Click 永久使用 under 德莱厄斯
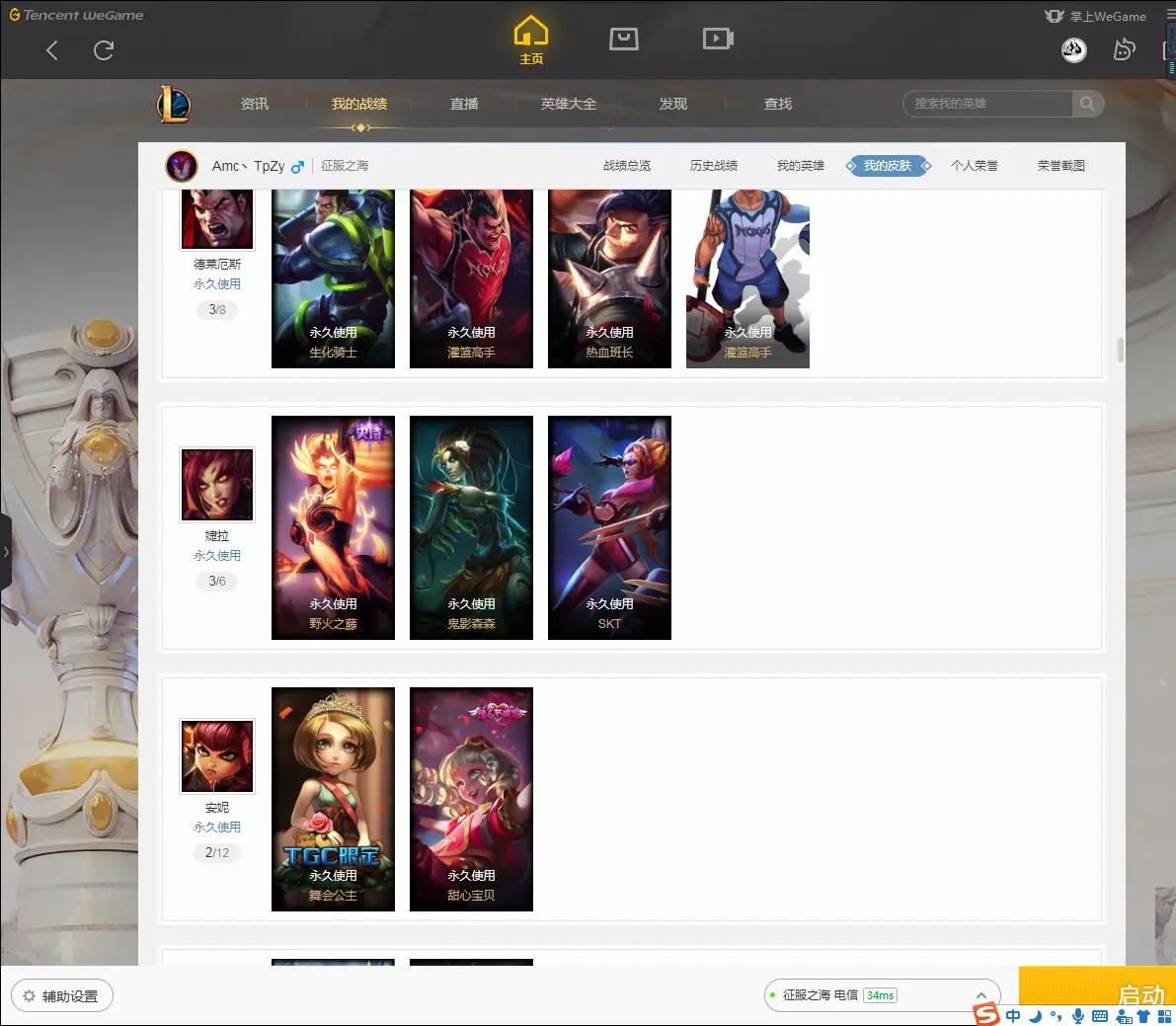Viewport: 1176px width, 1026px height. pos(217,284)
